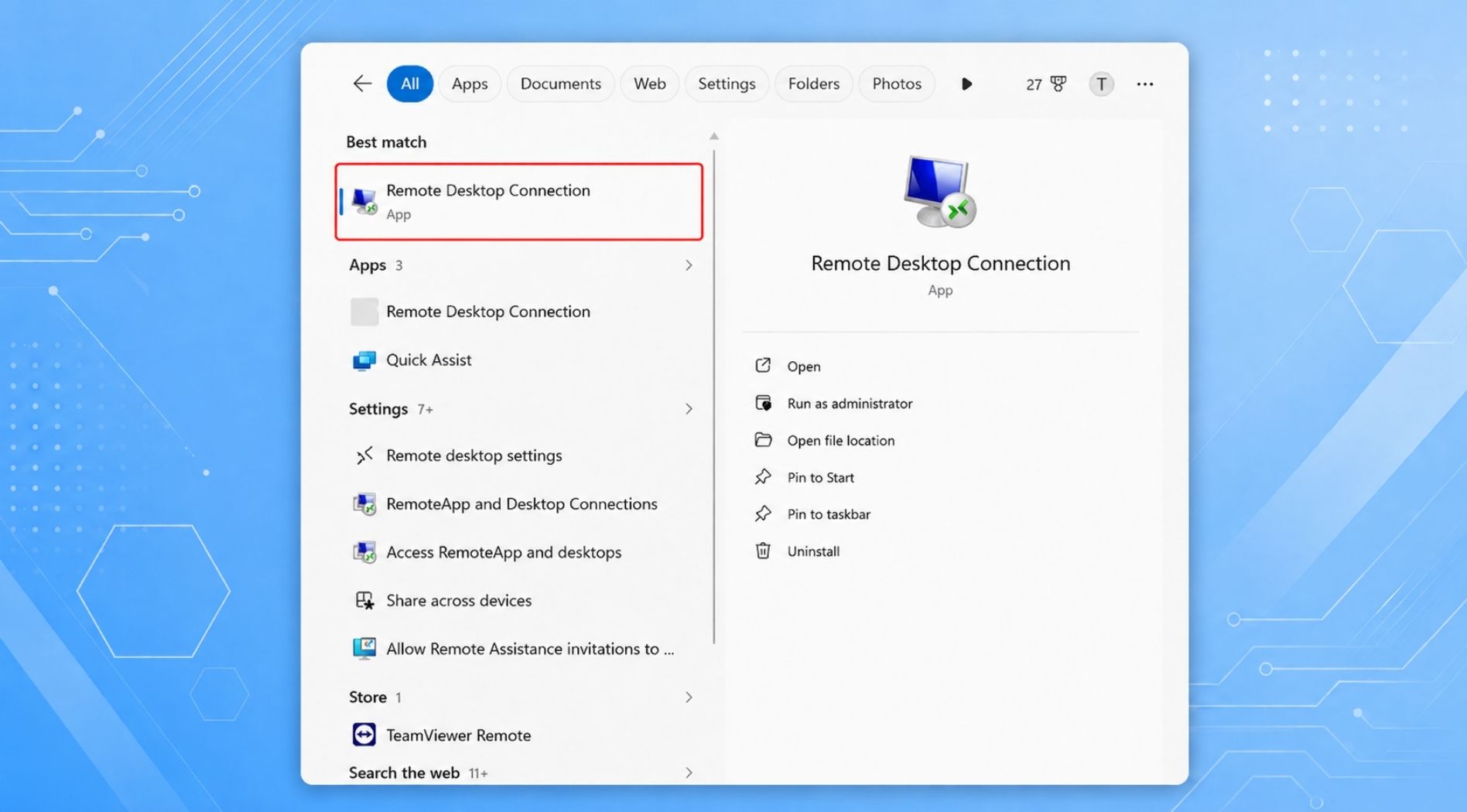The width and height of the screenshot is (1467, 812).
Task: Choose Open file location
Action: pyautogui.click(x=840, y=441)
